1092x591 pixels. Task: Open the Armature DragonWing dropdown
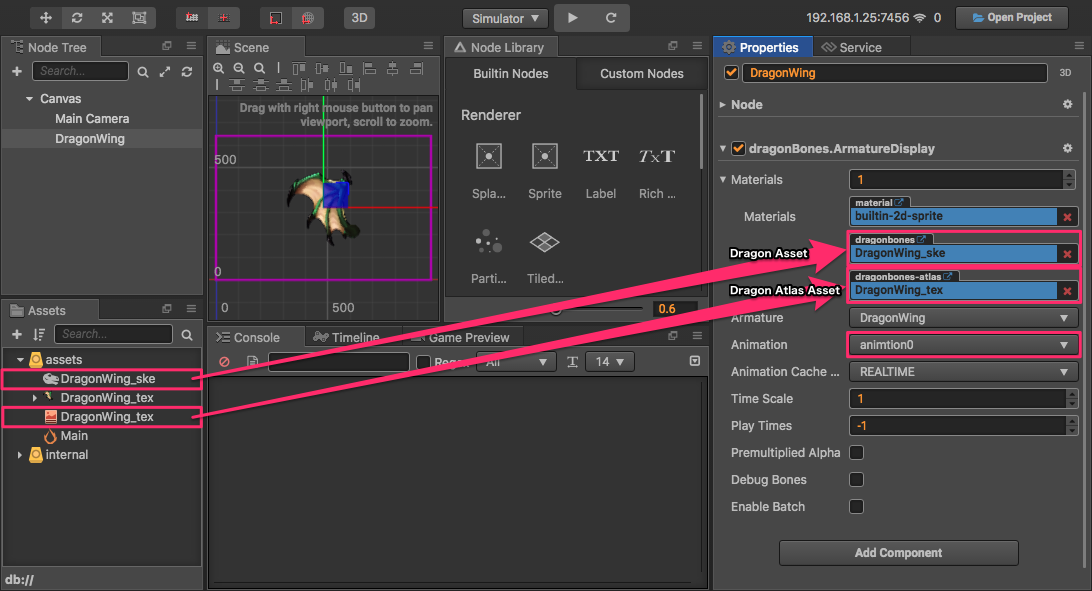point(964,318)
